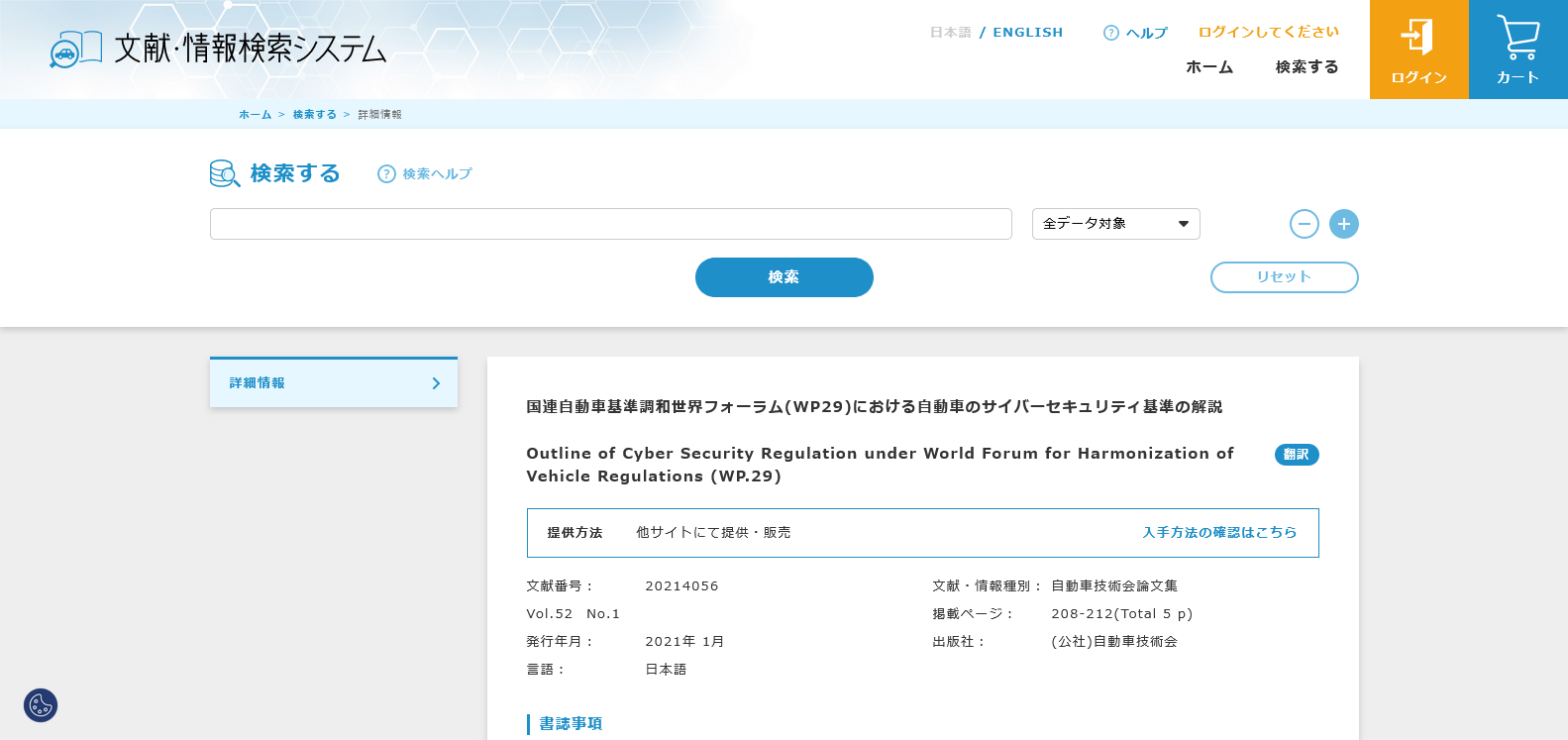
Task: Click the search help question mark icon
Action: pyautogui.click(x=386, y=174)
